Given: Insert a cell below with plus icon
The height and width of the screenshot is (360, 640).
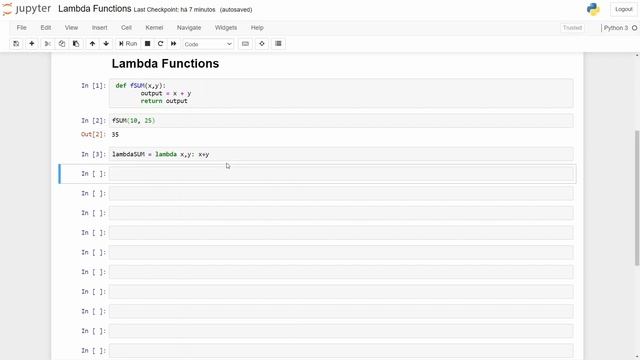Looking at the screenshot, I should 31,44.
